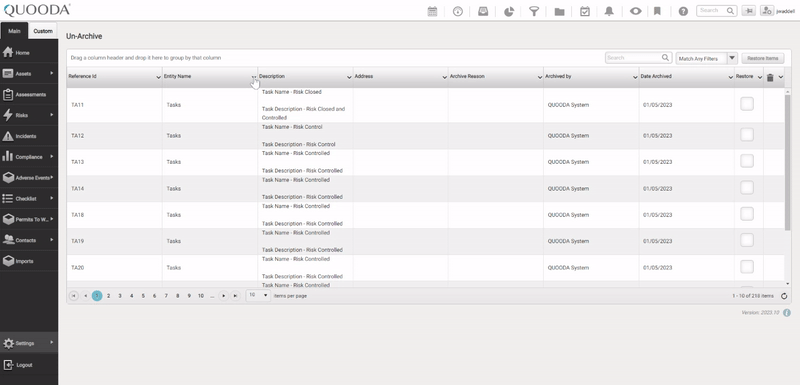This screenshot has width=800, height=385.
Task: Switch to the Custom sidebar tab
Action: tap(43, 31)
